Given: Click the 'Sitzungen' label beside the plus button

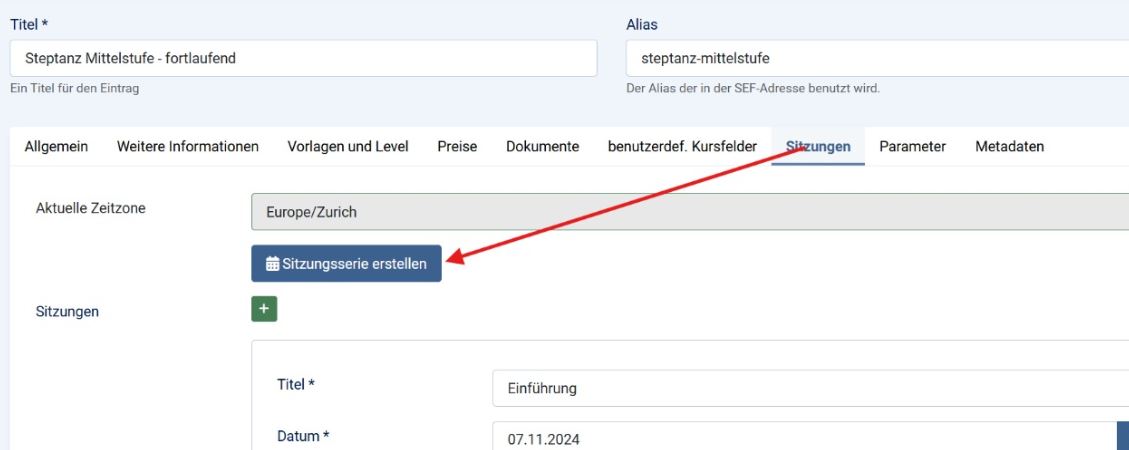Looking at the screenshot, I should click(x=68, y=312).
